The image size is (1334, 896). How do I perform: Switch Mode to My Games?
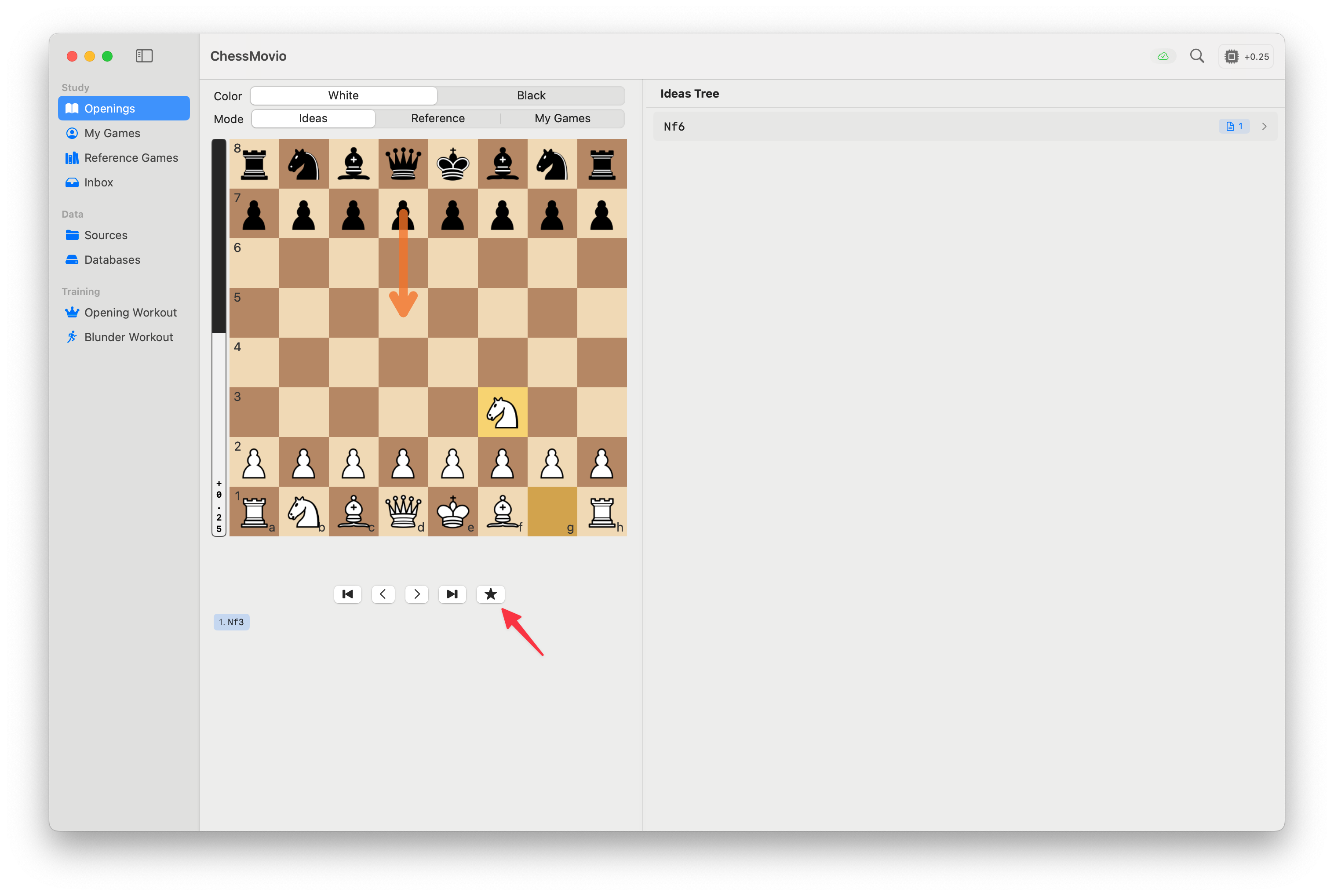click(x=562, y=118)
